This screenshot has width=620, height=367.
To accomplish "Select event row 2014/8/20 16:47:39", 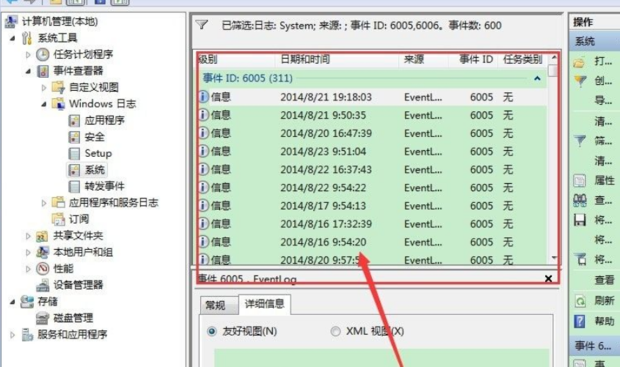I will tap(372, 133).
